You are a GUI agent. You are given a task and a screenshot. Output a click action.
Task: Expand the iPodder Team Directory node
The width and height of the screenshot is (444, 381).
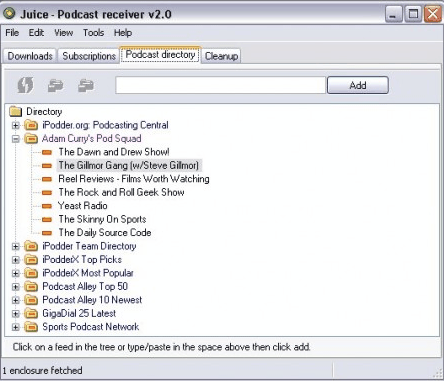15,247
